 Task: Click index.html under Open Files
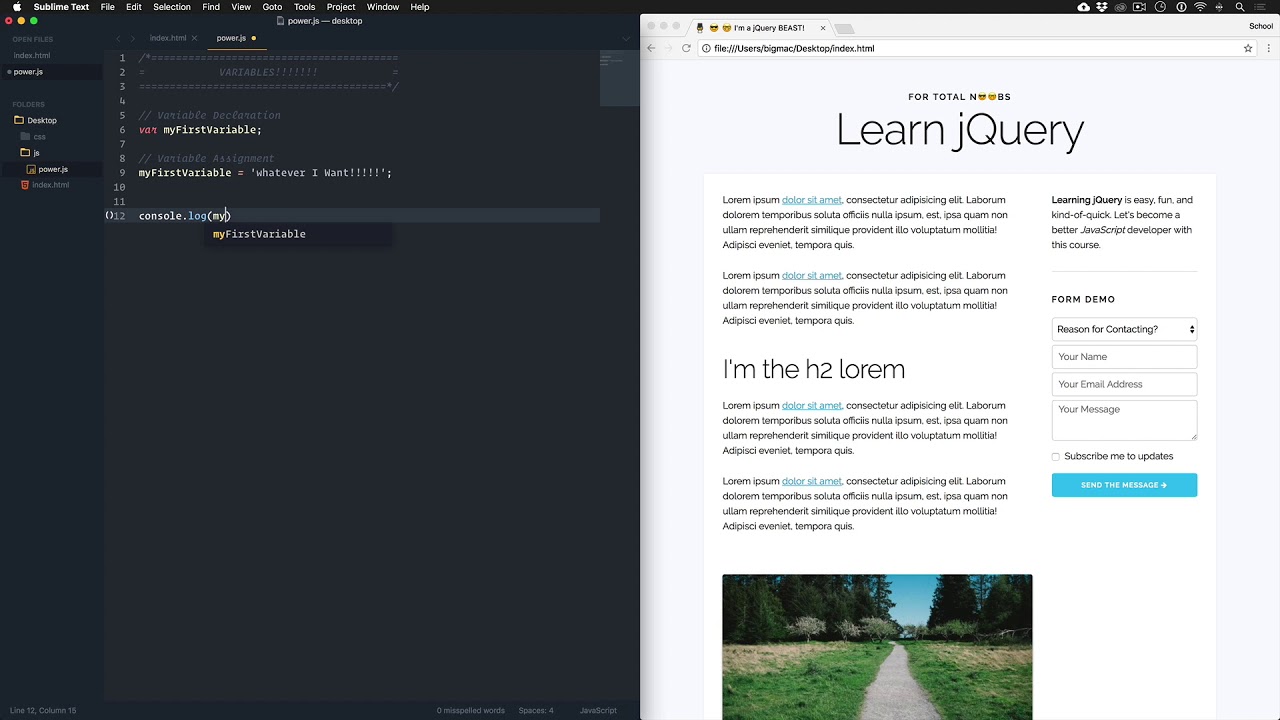pos(32,56)
